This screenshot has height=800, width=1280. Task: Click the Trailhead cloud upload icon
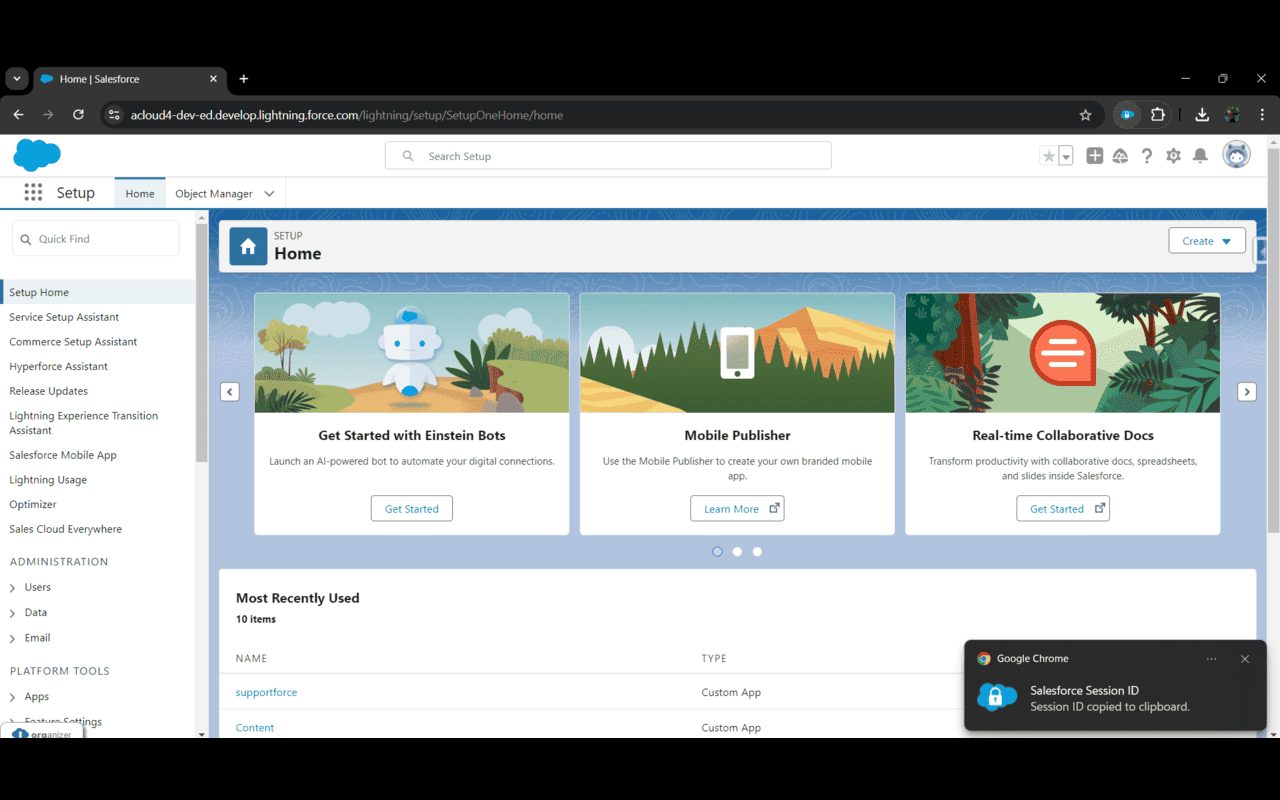point(1120,155)
